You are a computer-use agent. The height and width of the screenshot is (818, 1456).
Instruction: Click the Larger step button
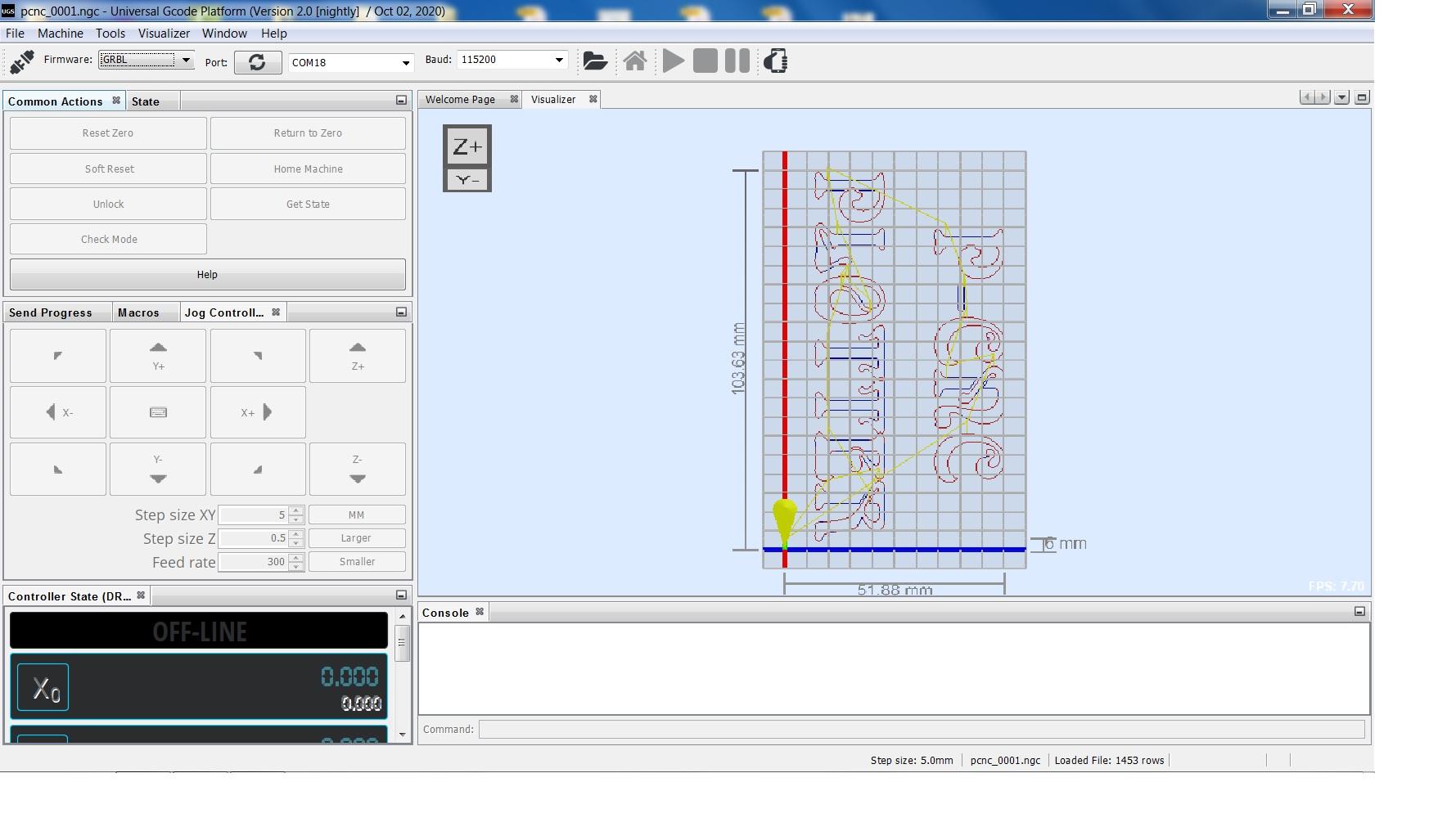pyautogui.click(x=357, y=538)
